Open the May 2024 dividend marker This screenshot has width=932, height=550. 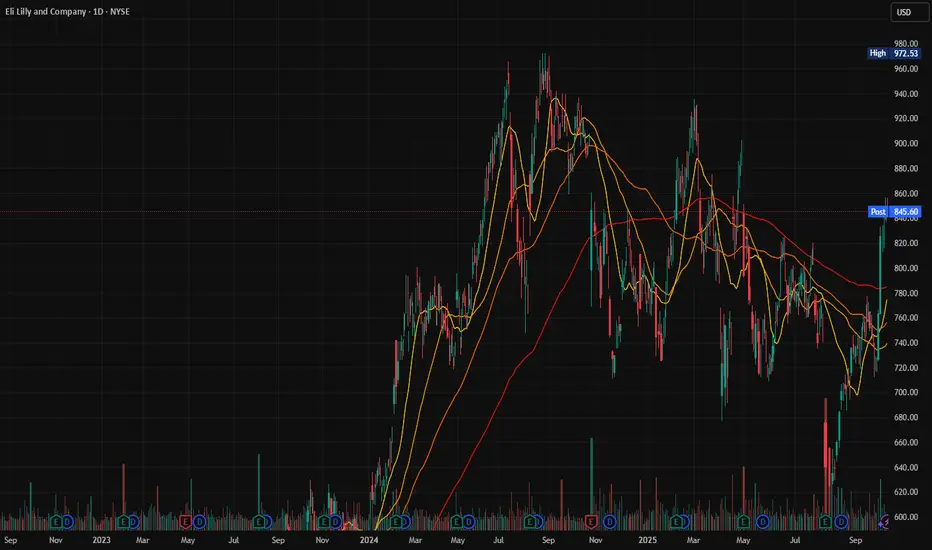pos(469,522)
